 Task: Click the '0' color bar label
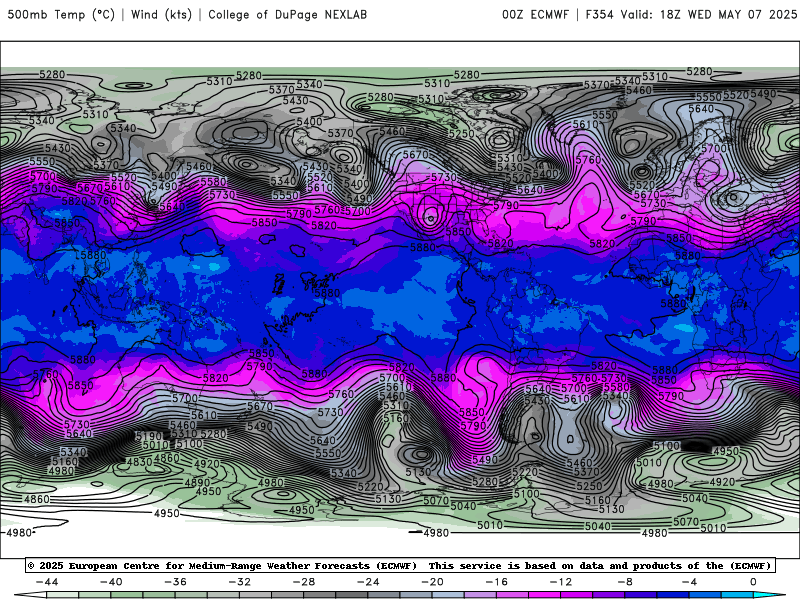click(754, 582)
